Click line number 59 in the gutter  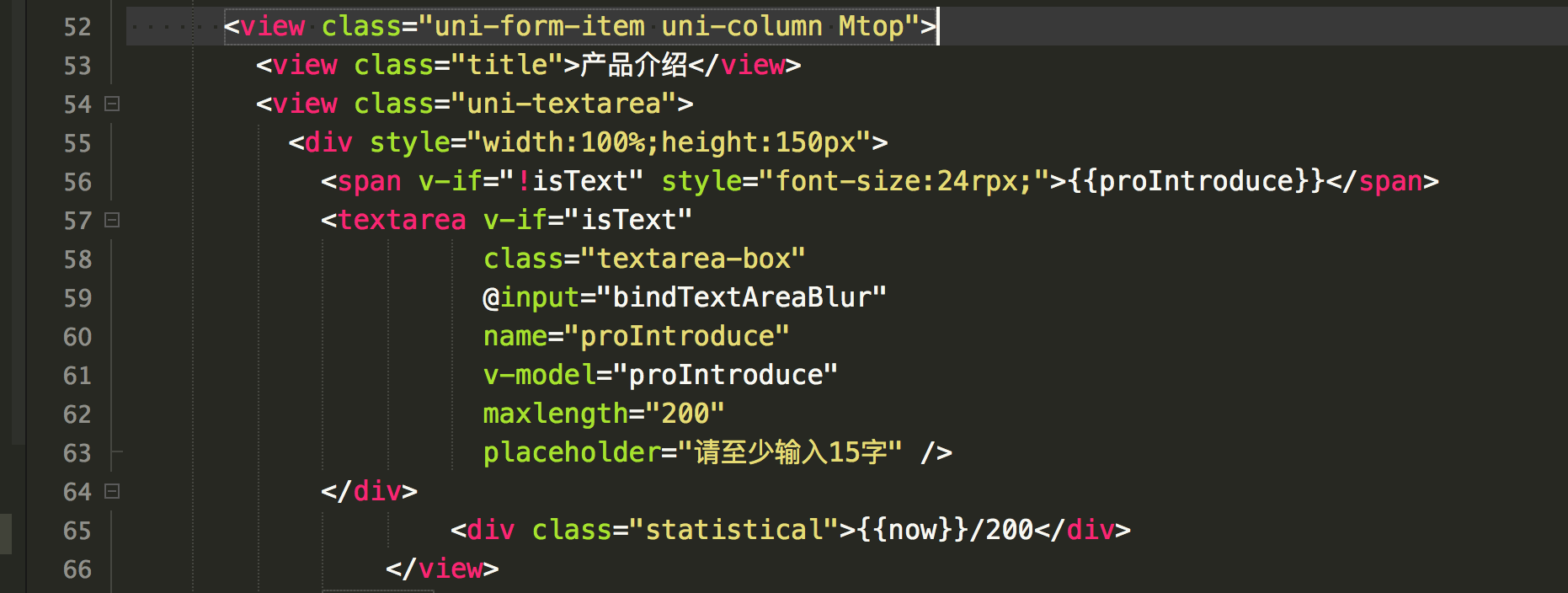pos(77,298)
